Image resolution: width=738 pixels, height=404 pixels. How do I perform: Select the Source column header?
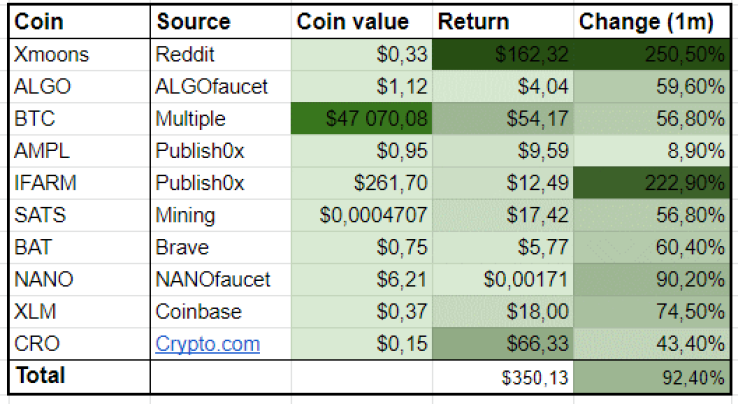click(x=220, y=22)
